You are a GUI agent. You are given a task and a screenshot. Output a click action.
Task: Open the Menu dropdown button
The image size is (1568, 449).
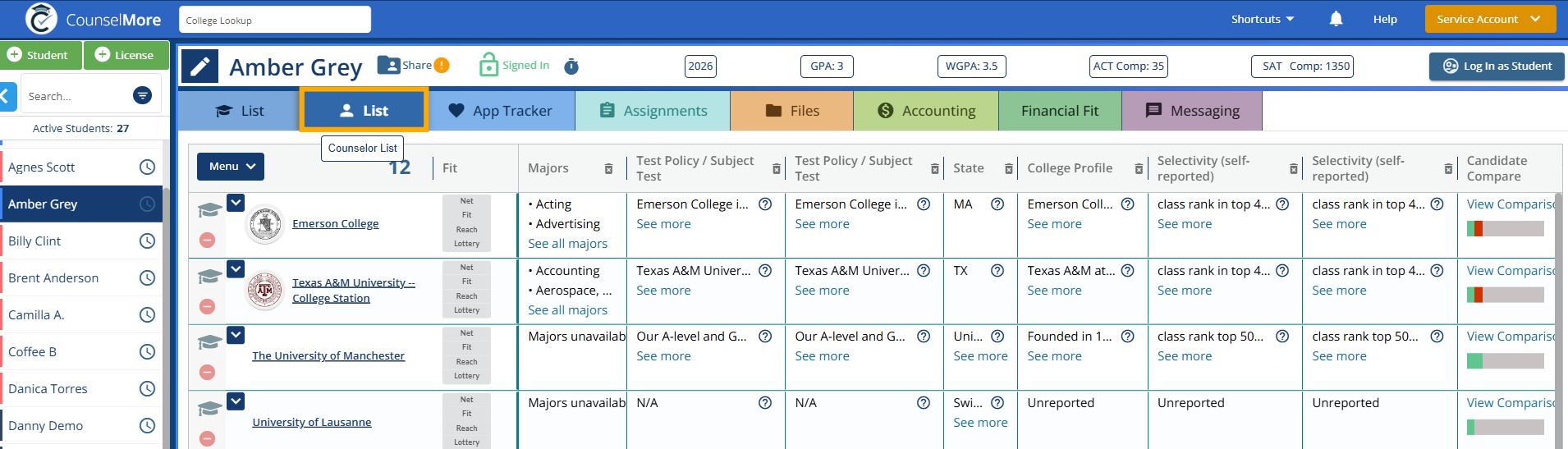pos(231,167)
